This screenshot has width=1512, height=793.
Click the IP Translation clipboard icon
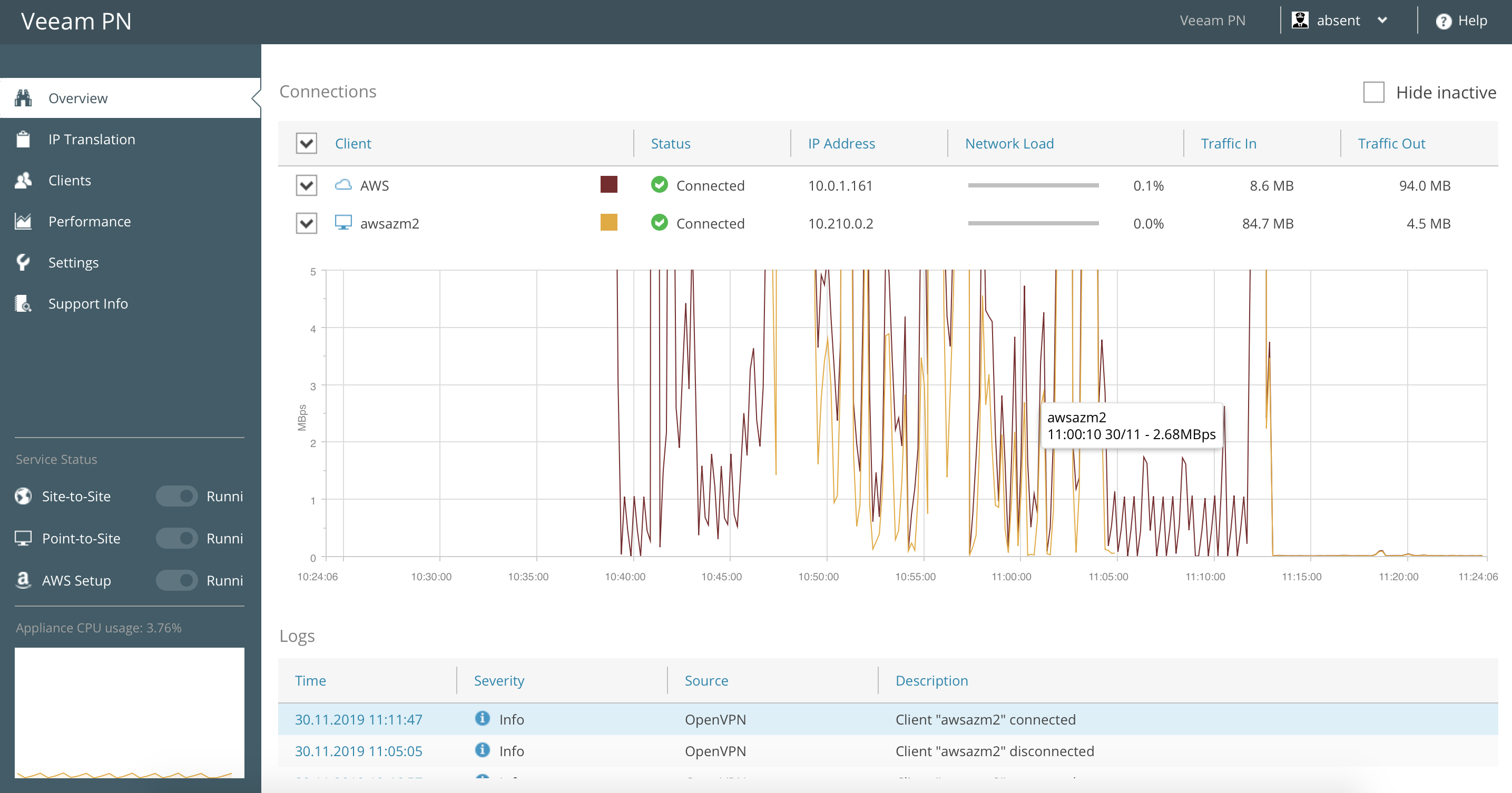tap(24, 139)
